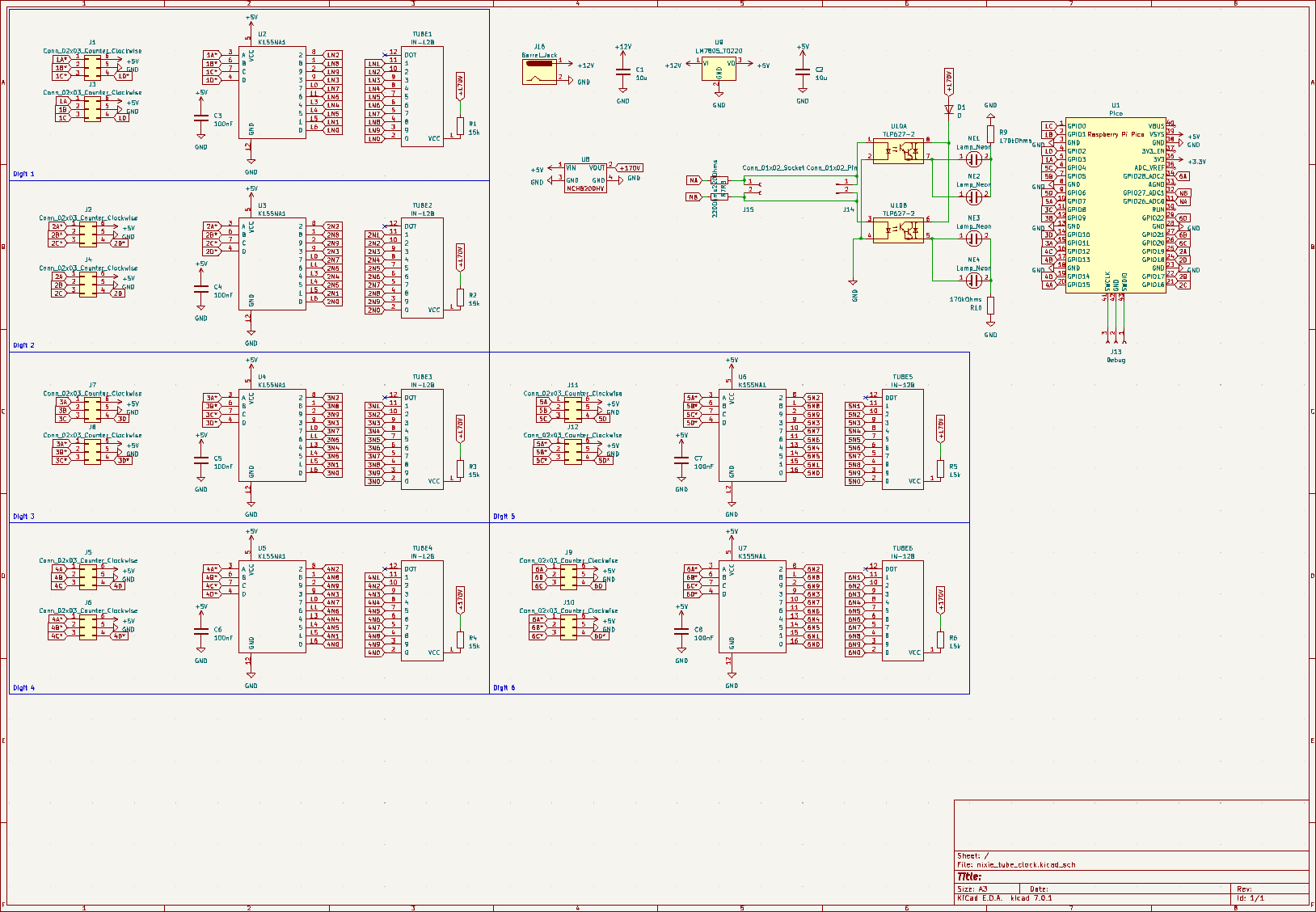
Task: Select the NE3 Lamp_Neon symbol
Action: [x=974, y=239]
